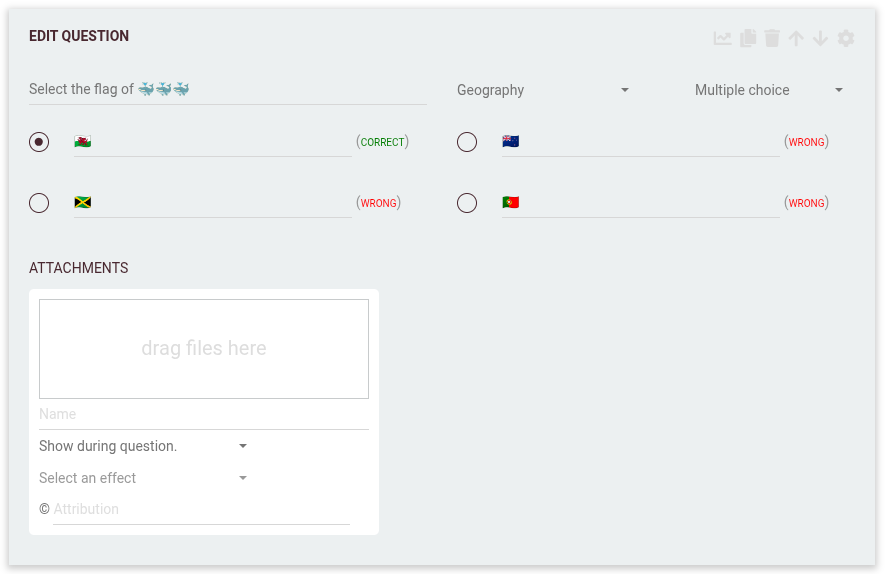Expand the 'Select an effect' dropdown
Screen dimensions: 885x574
point(143,478)
